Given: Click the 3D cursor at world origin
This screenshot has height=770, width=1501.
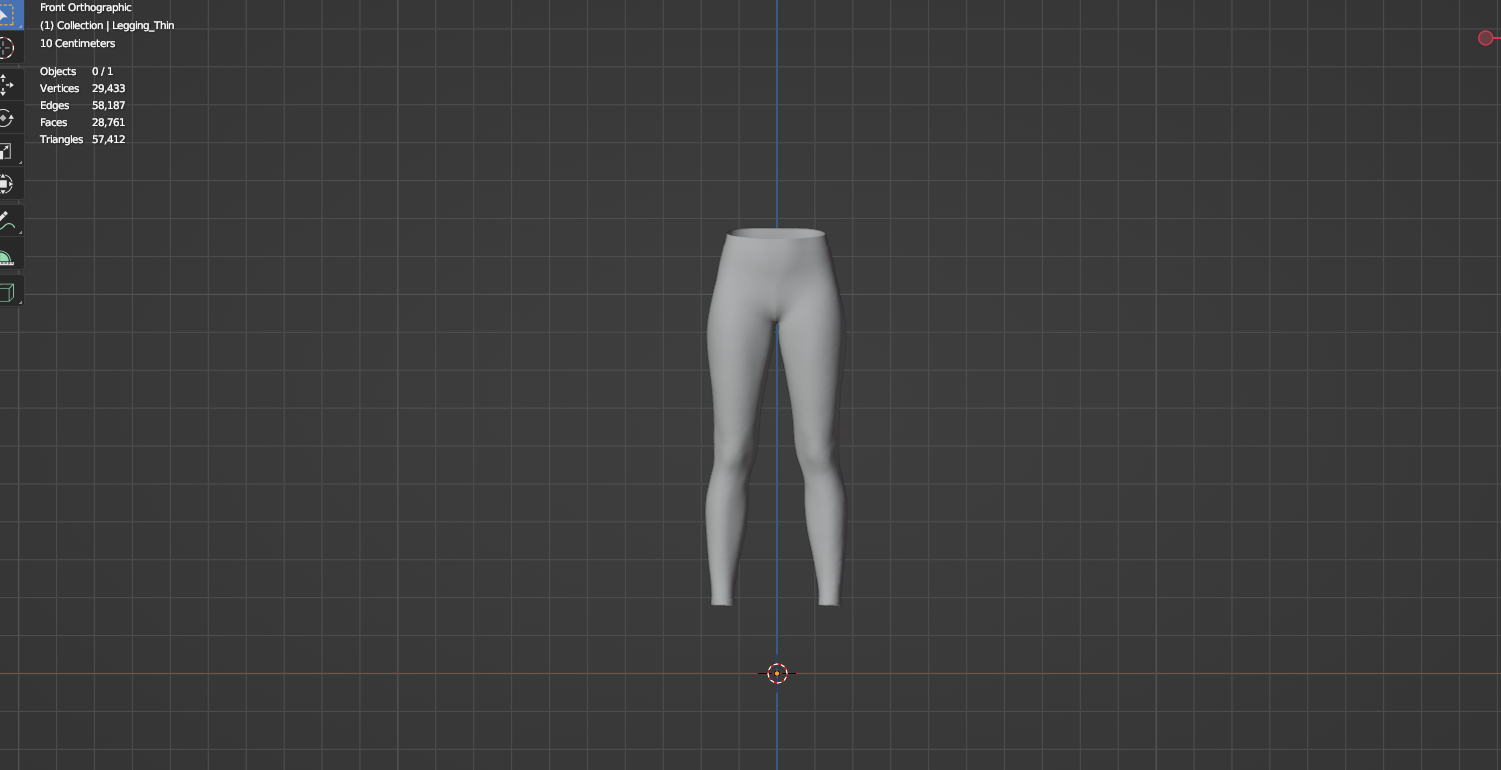Looking at the screenshot, I should tap(777, 673).
